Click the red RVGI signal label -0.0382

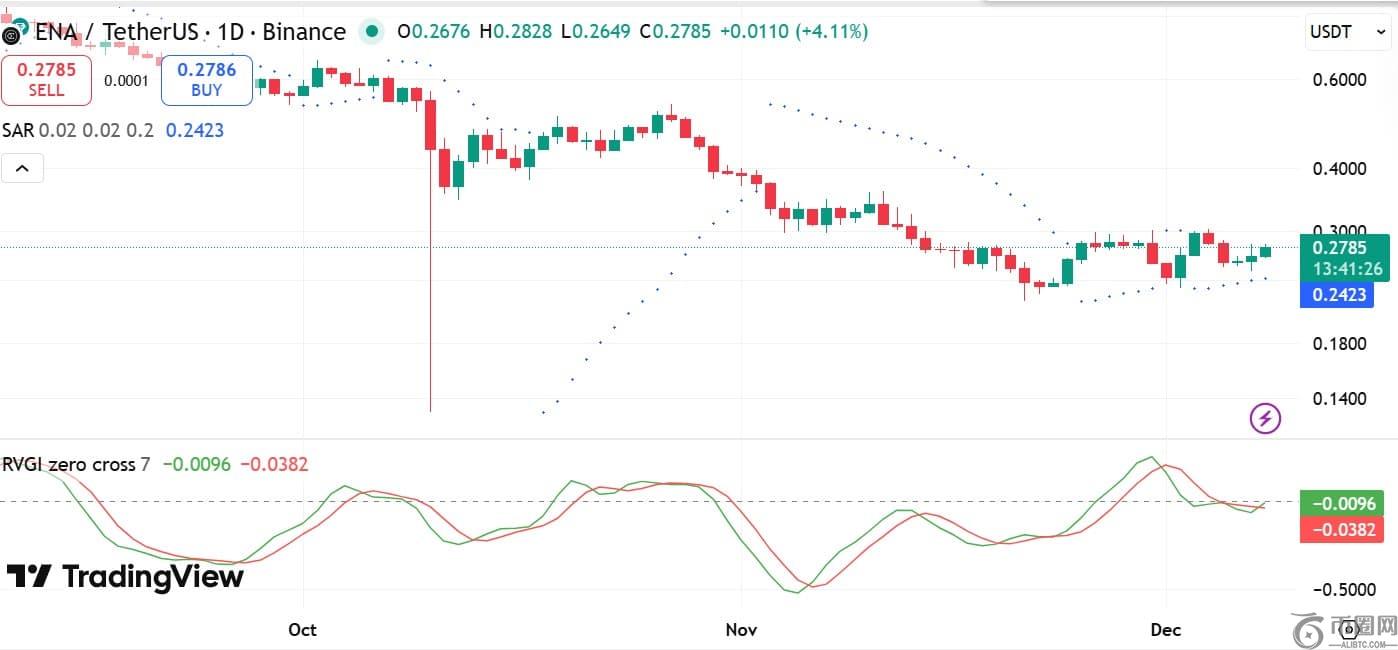pos(1341,528)
